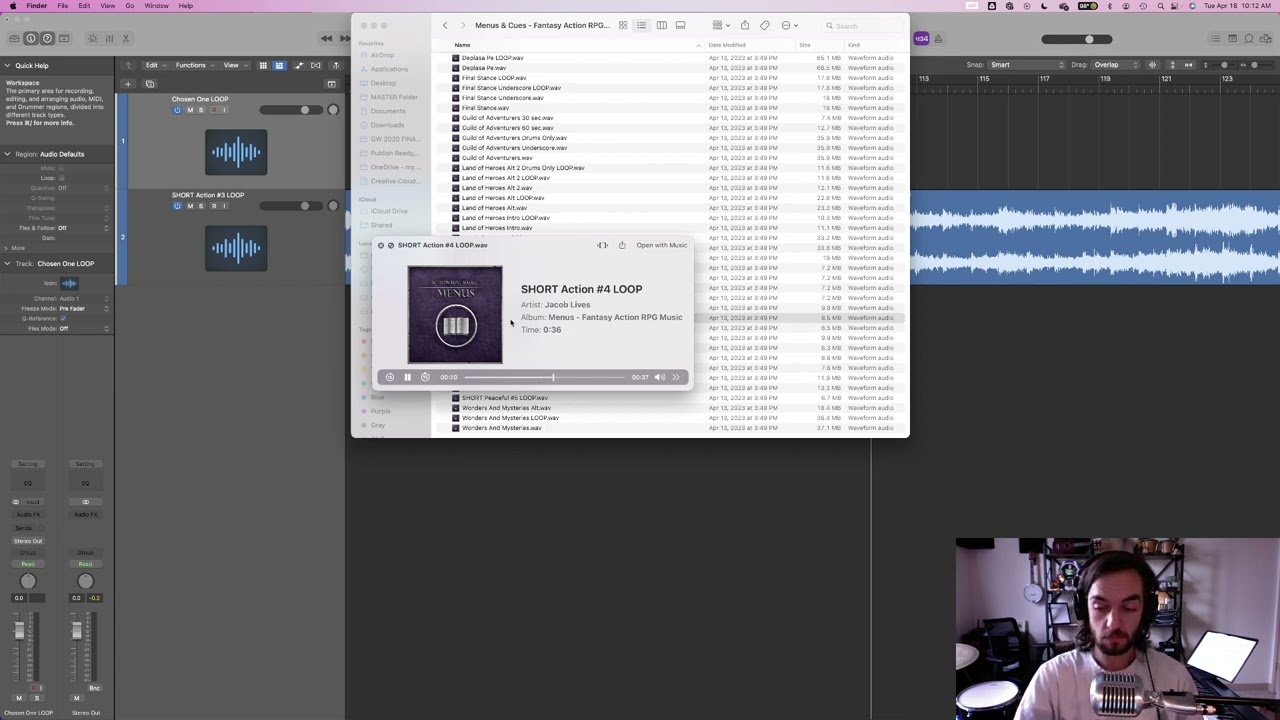
Task: Open the media Browsers icon in Logic
Action: coord(1267,39)
